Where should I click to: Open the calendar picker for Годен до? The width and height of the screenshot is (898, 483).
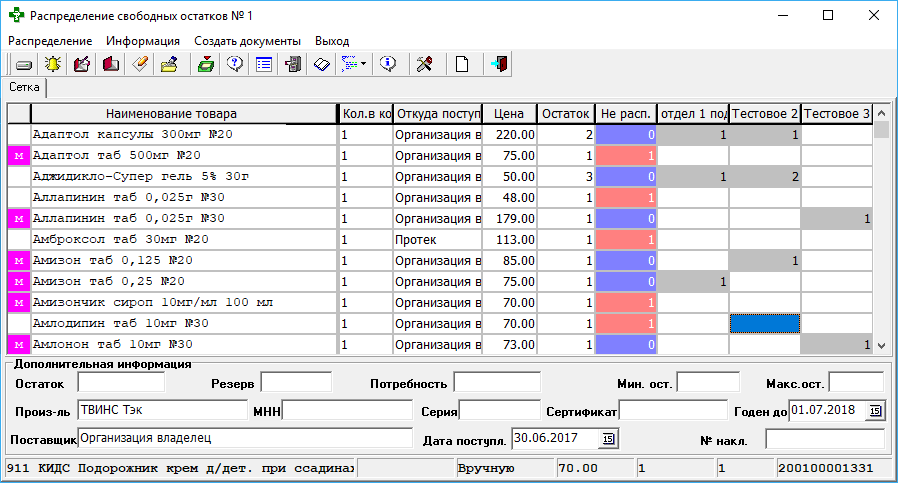(x=876, y=410)
